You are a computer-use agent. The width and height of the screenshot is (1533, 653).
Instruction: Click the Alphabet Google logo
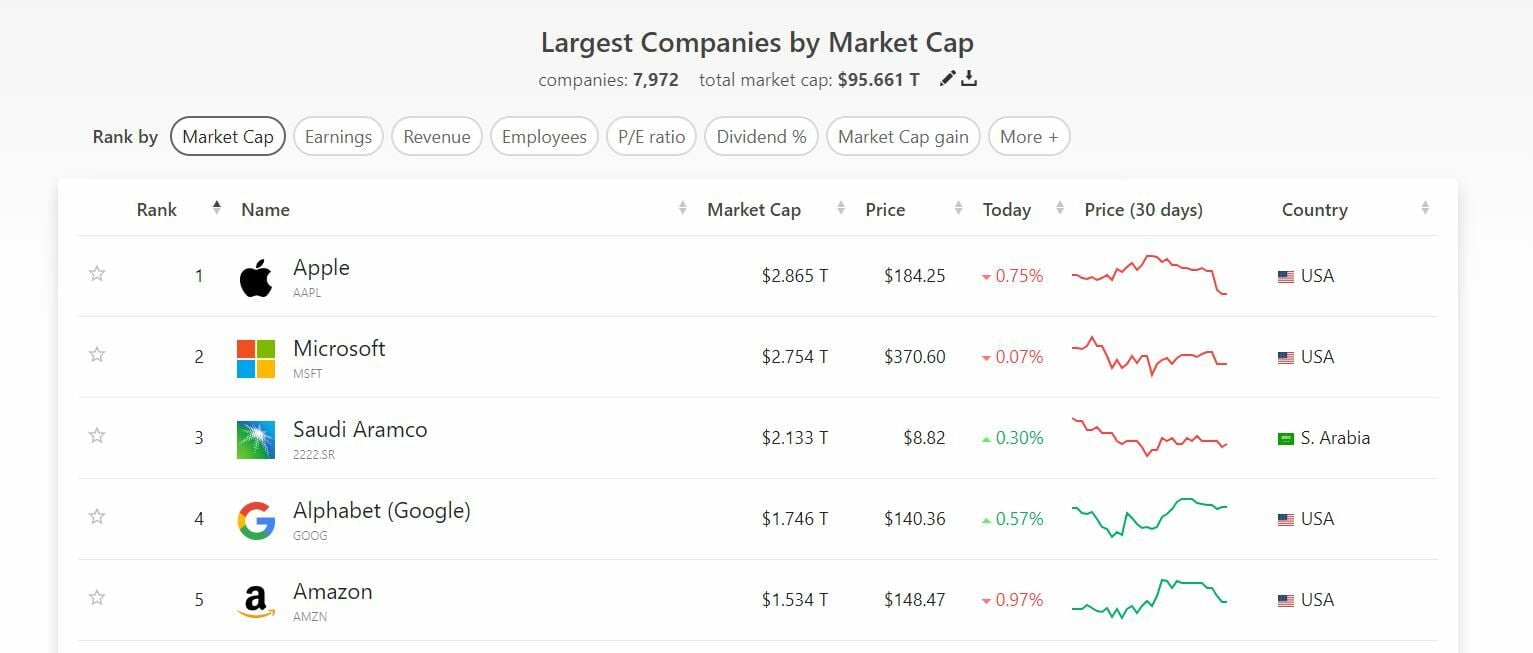256,520
